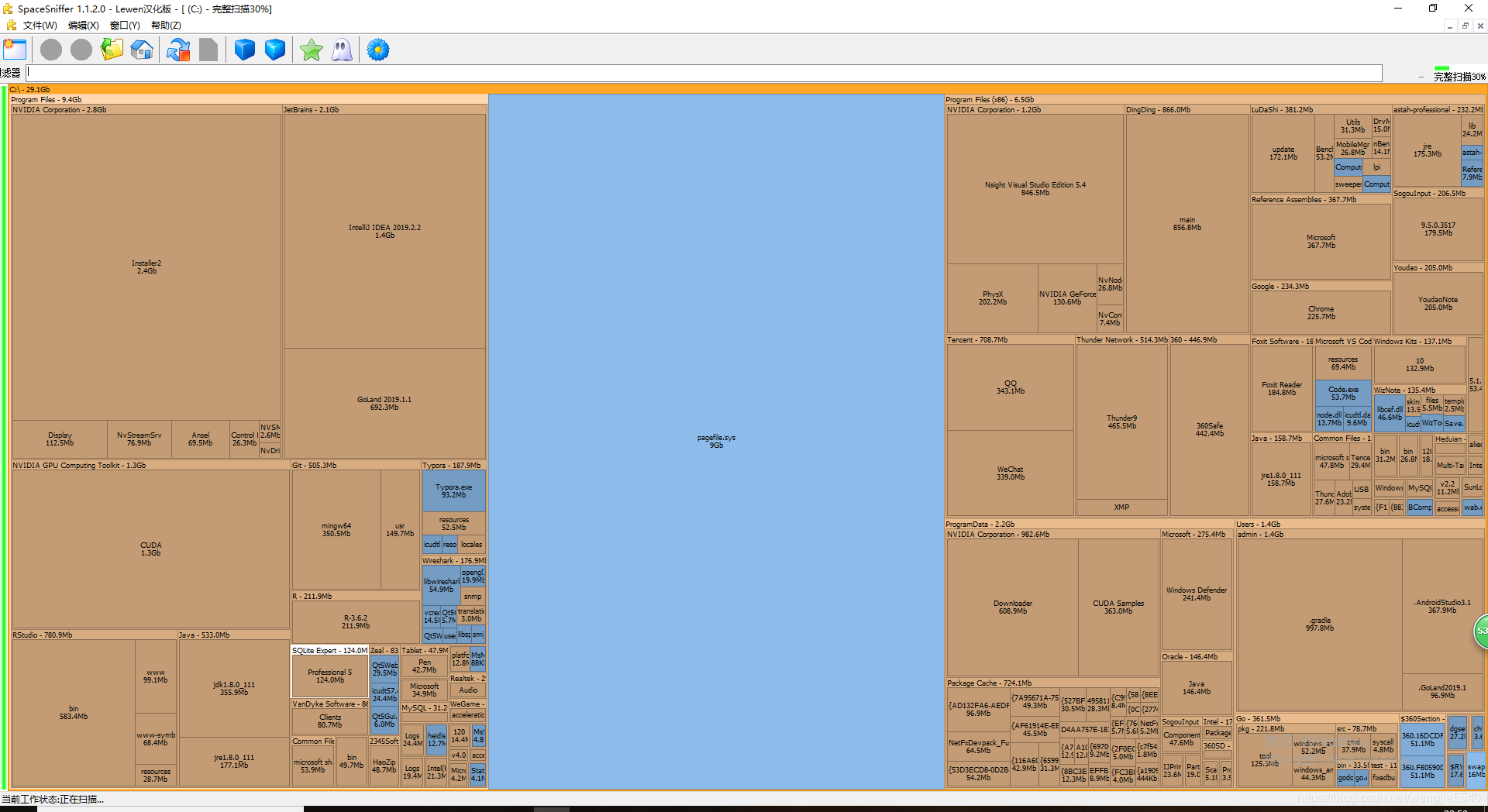This screenshot has width=1488, height=812.
Task: Show more detail with lighter blue cube
Action: point(275,50)
